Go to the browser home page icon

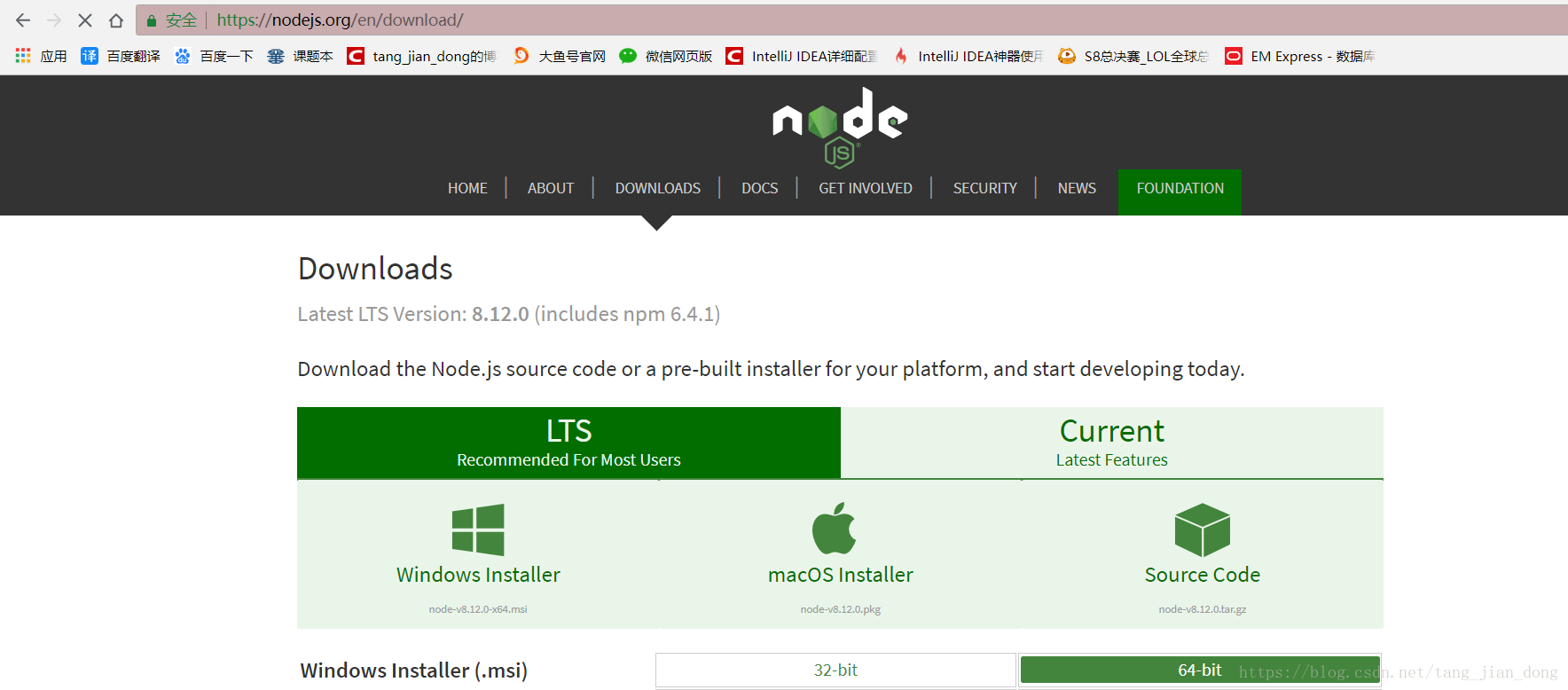click(x=116, y=20)
